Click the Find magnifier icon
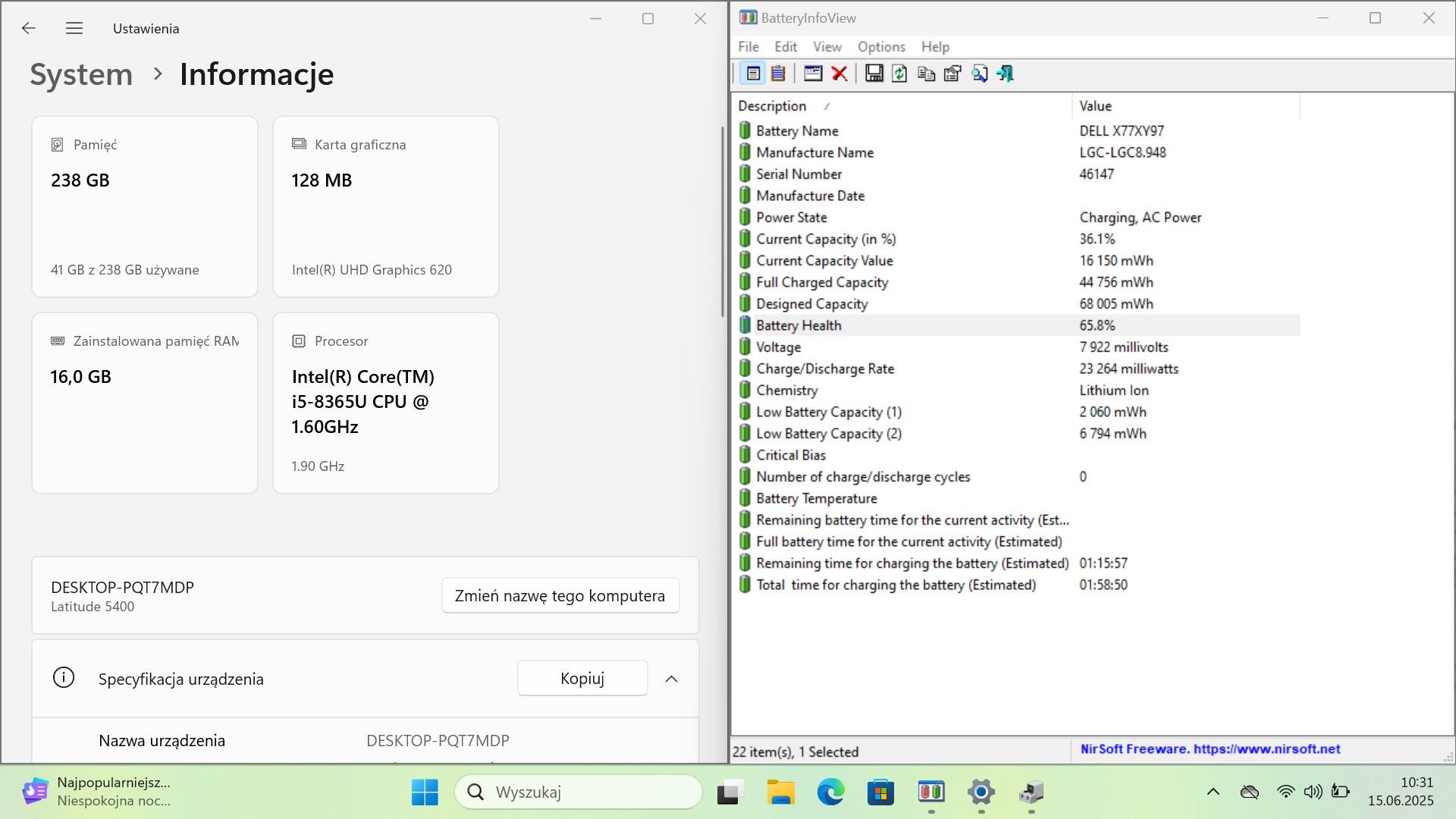Screen dimensions: 1456x819 [979, 74]
